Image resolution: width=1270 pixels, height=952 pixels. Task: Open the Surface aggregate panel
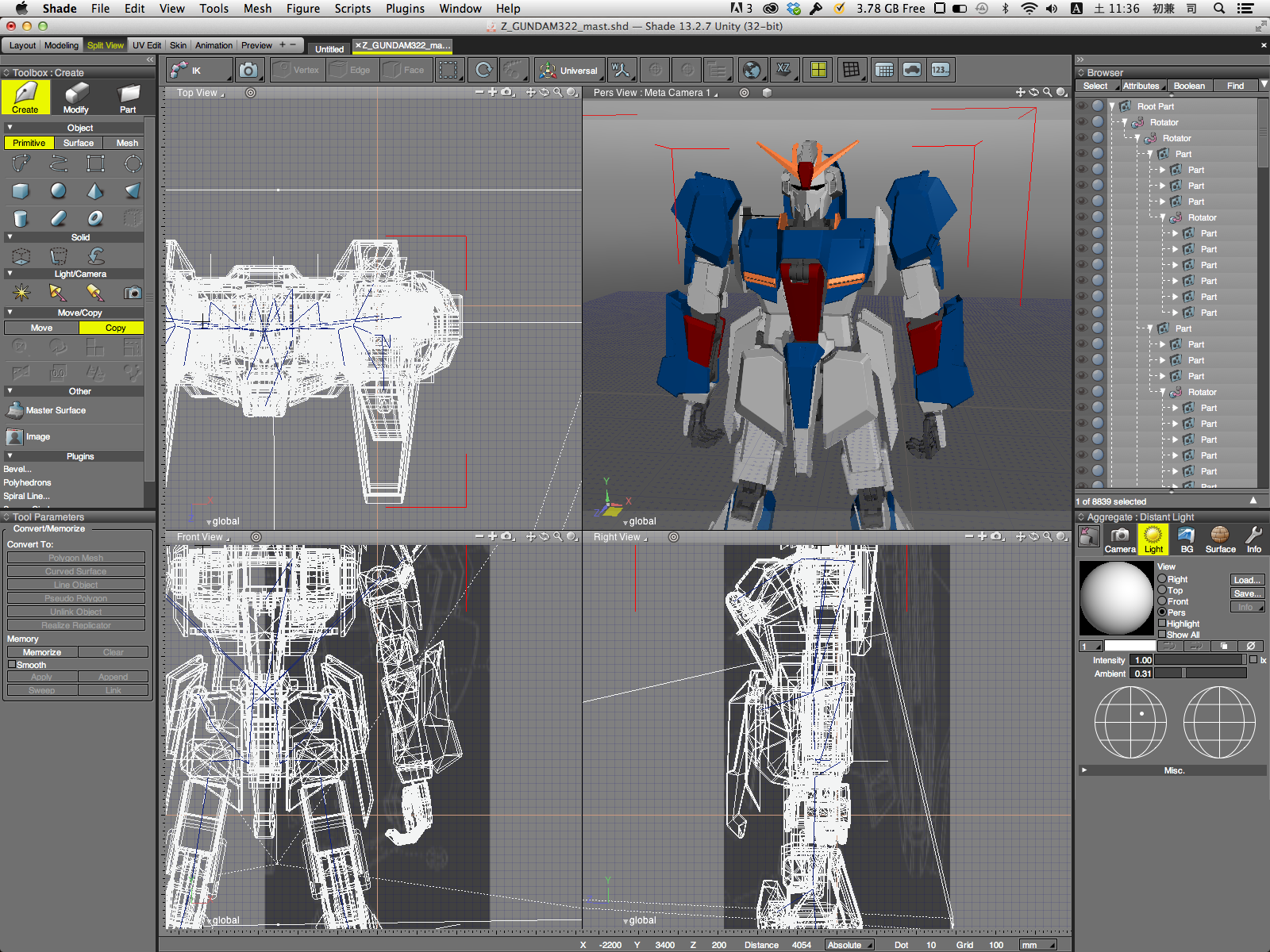(x=1220, y=539)
